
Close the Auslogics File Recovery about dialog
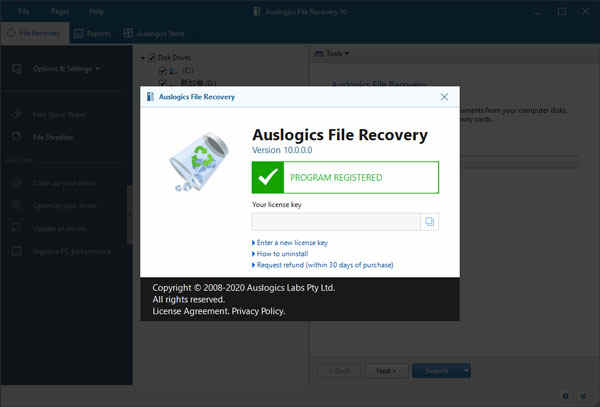pyautogui.click(x=444, y=97)
